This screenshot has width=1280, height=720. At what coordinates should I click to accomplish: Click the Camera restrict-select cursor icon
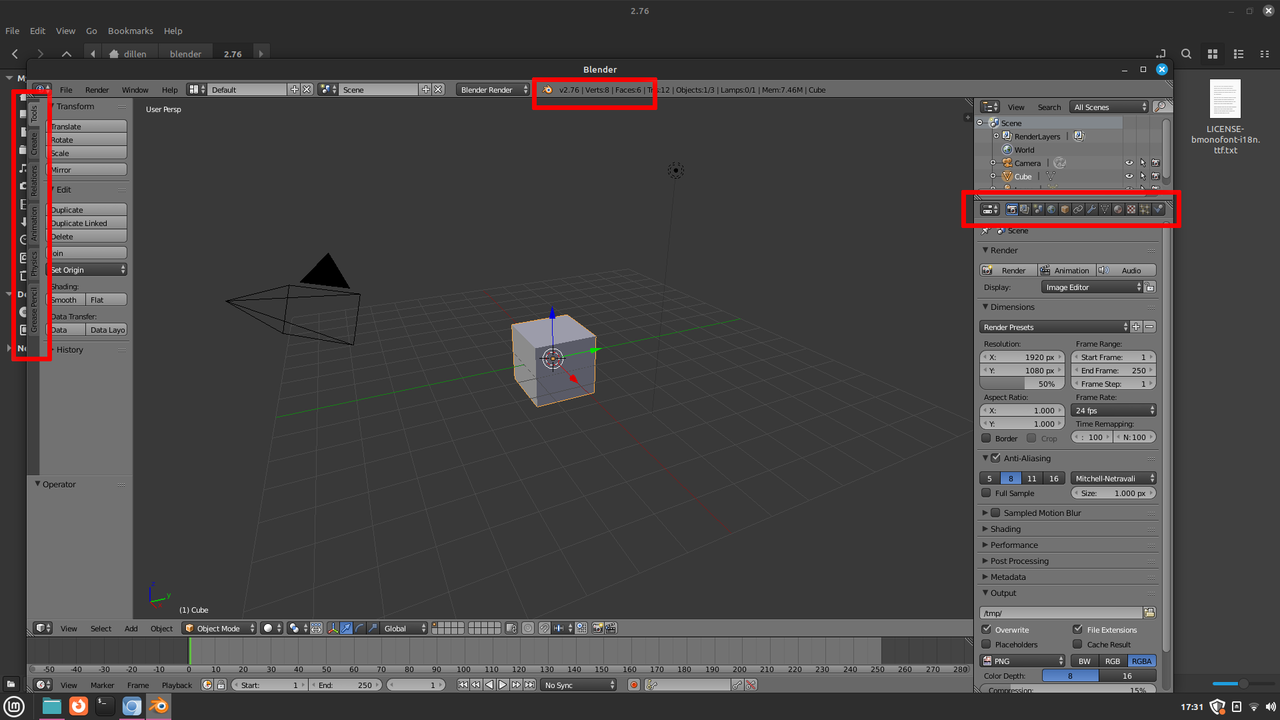pos(1142,163)
